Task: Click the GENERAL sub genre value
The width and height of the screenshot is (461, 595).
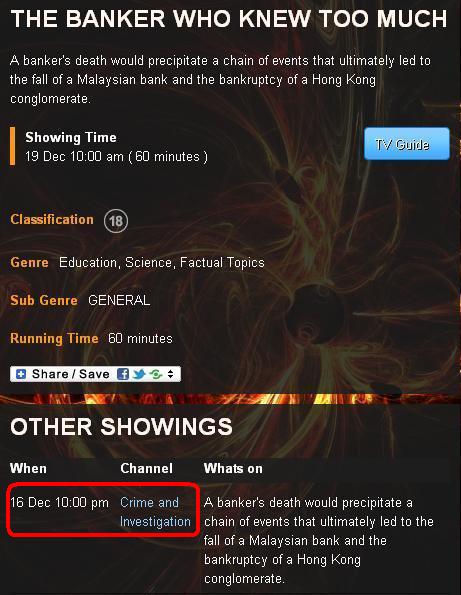Action: click(119, 300)
